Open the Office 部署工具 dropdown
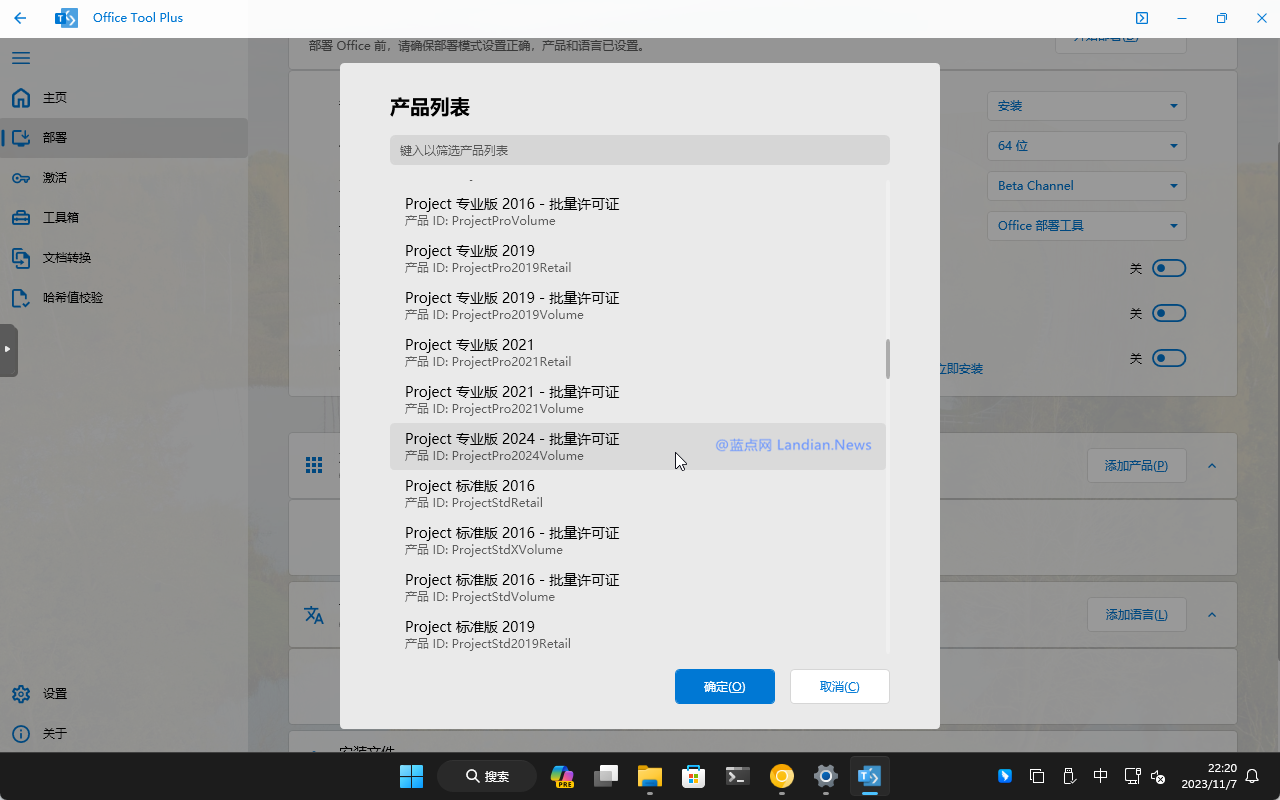 pos(1086,226)
